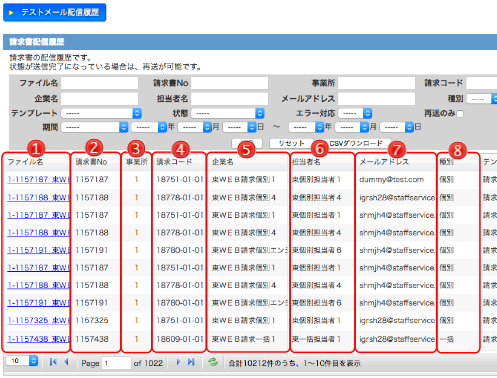Go to the first page icon
The width and height of the screenshot is (497, 378).
click(x=53, y=362)
